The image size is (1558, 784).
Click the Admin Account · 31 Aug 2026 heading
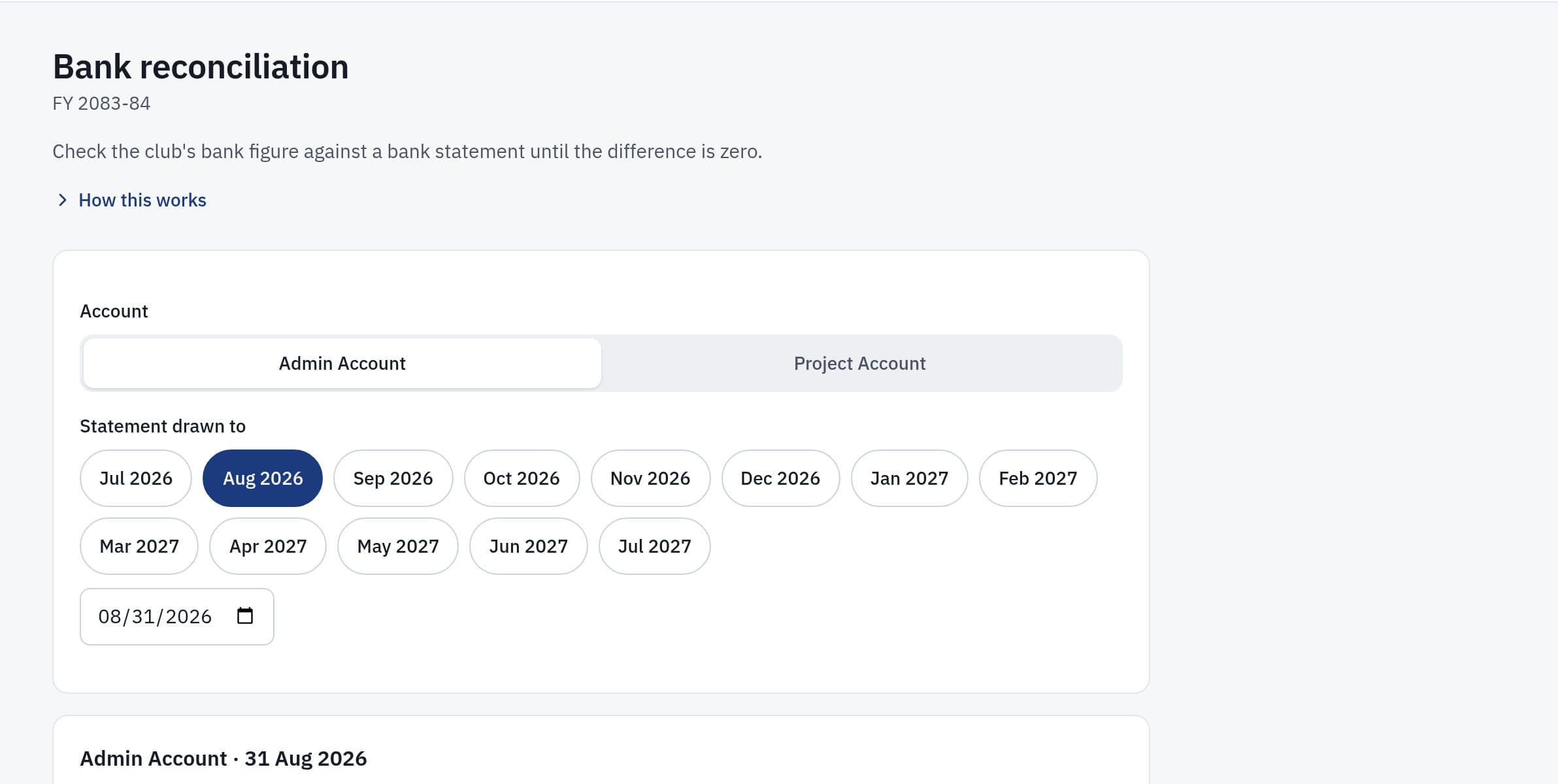224,759
